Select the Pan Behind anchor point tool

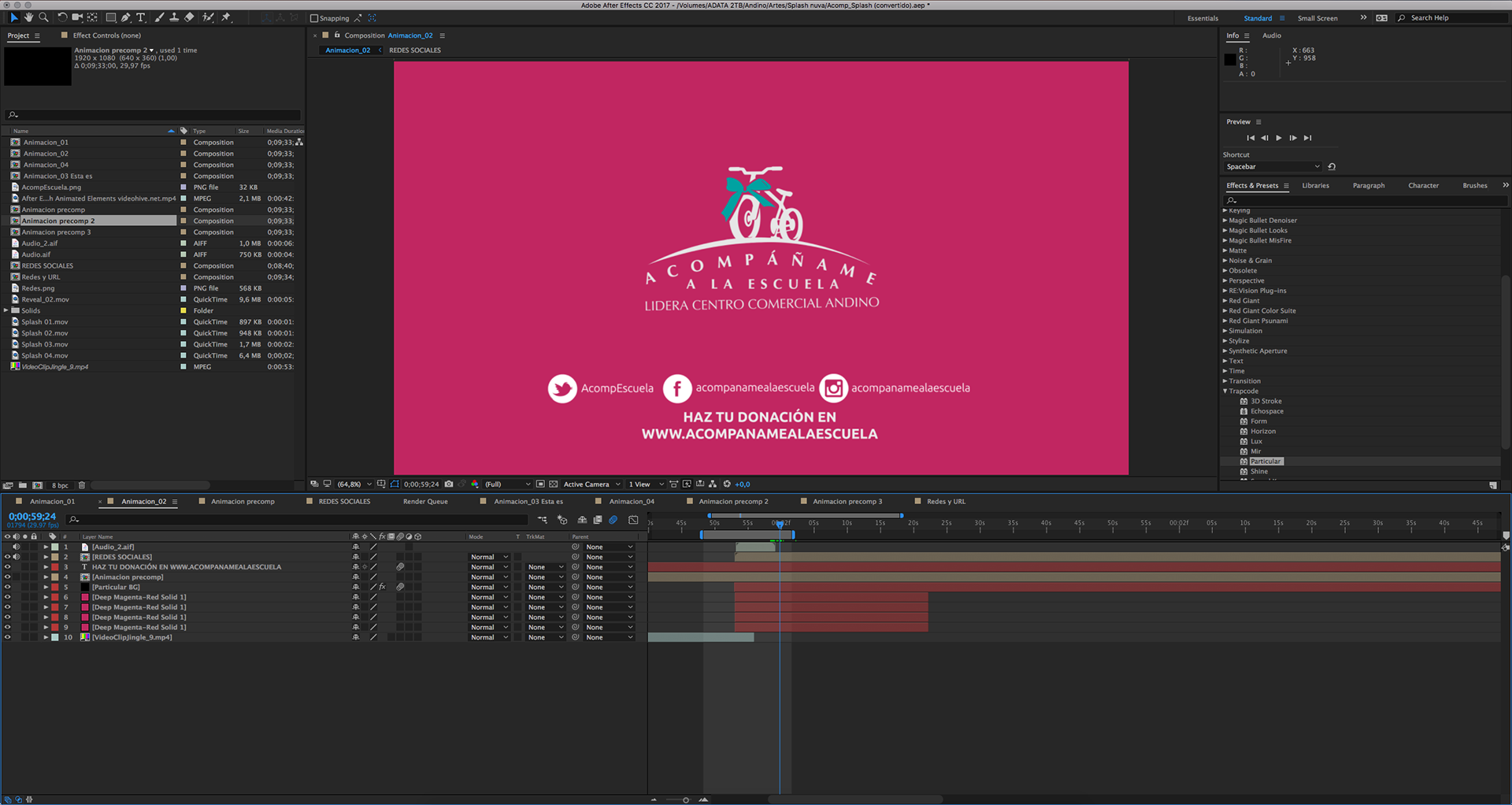click(x=92, y=17)
